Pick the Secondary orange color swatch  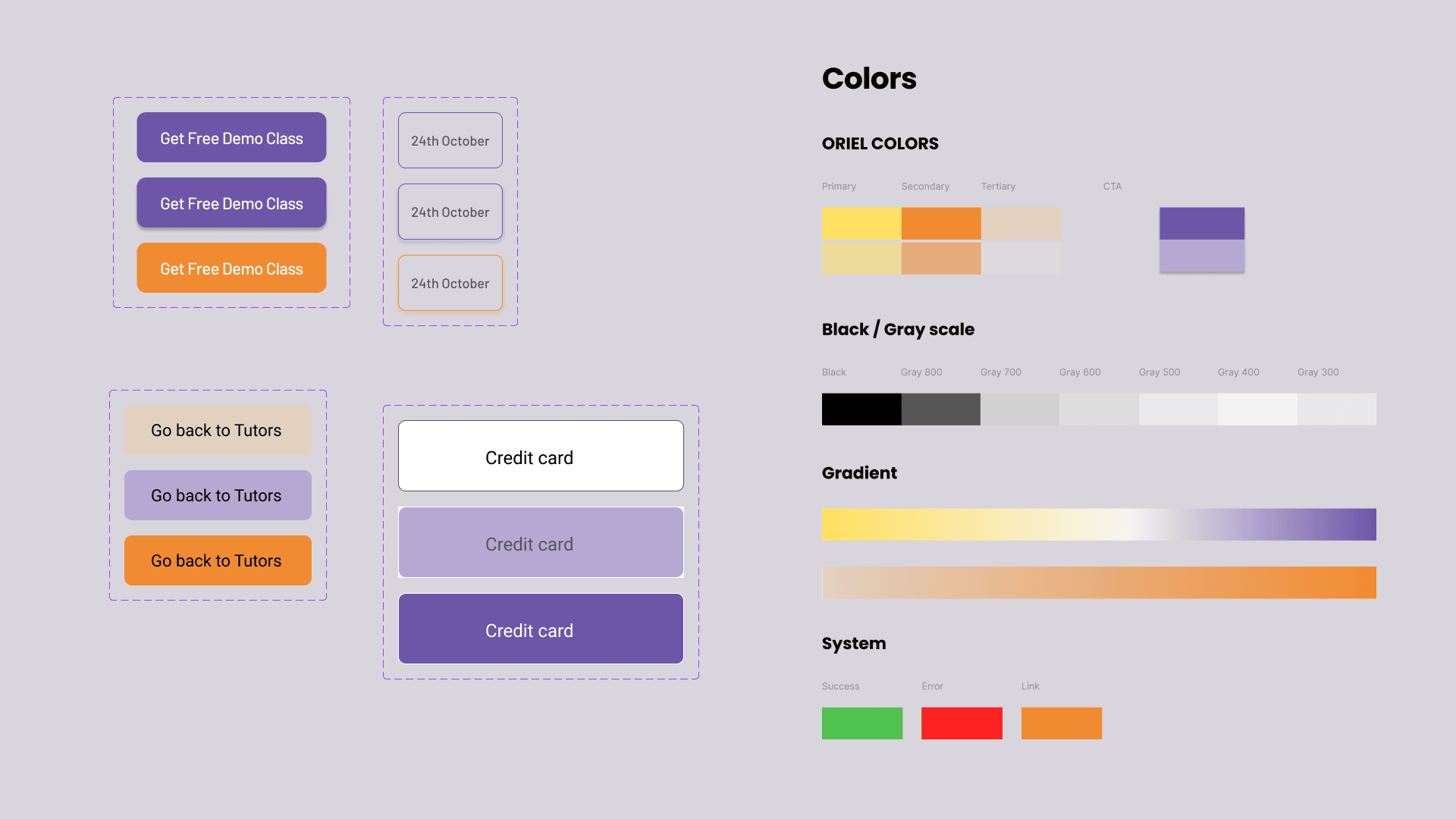click(x=940, y=223)
